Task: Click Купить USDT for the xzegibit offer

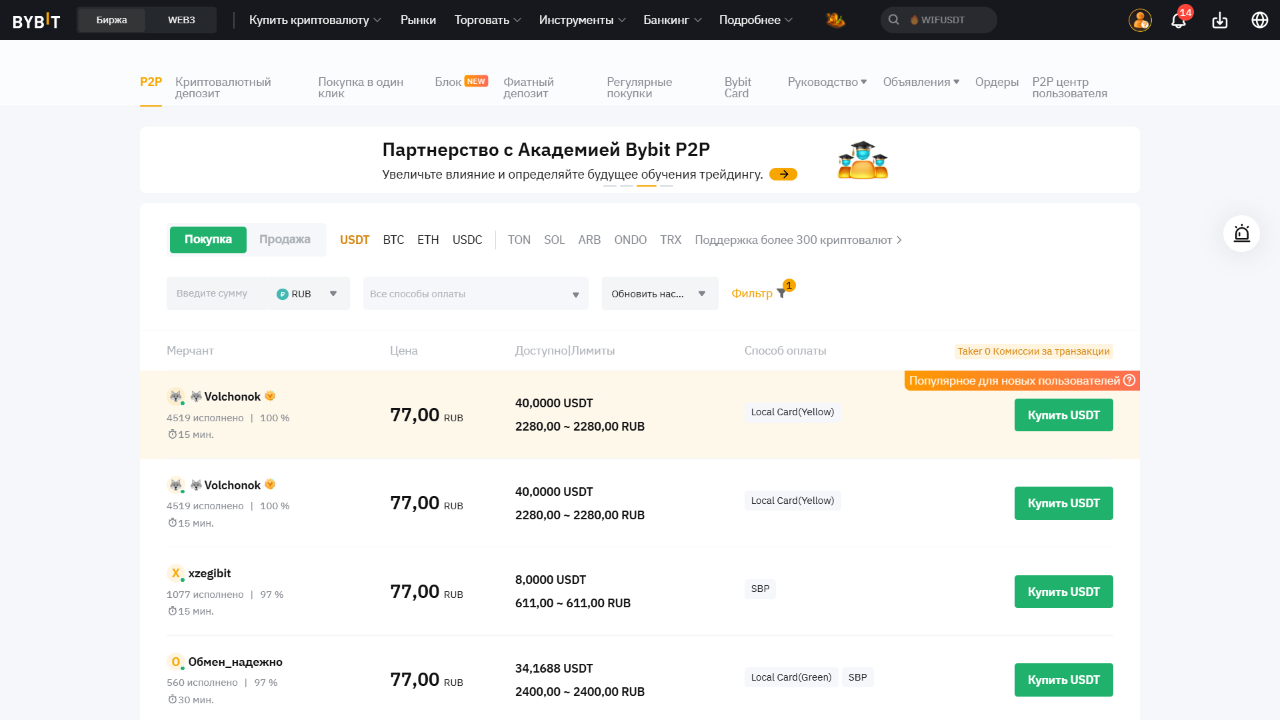Action: 1063,591
